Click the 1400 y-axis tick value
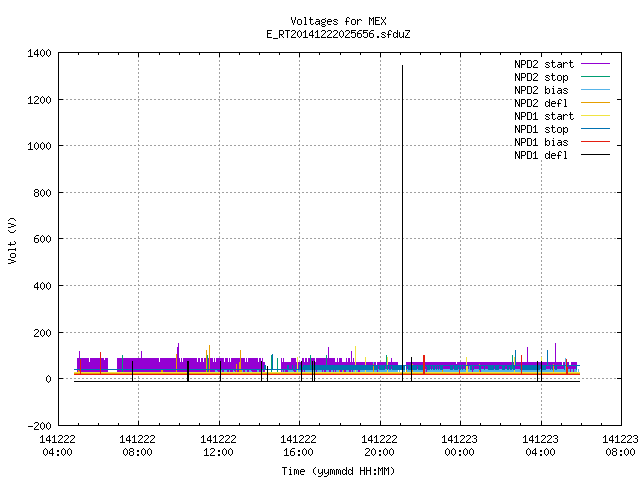The width and height of the screenshot is (640, 480). coord(39,53)
